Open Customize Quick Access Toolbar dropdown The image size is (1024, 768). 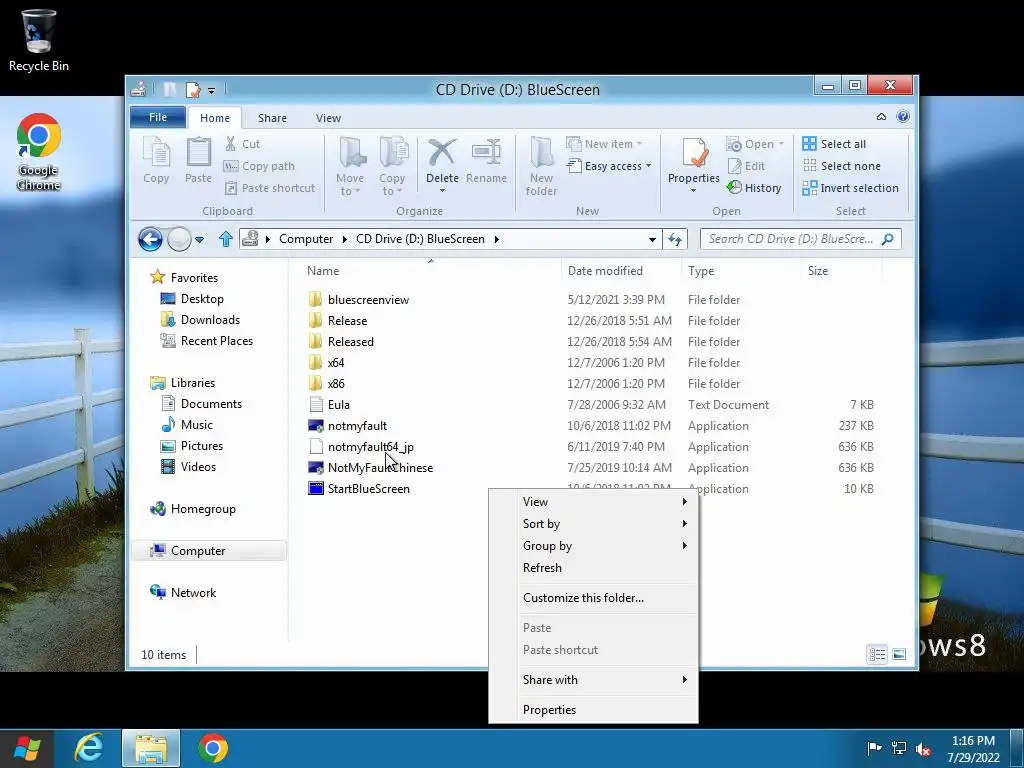tap(212, 90)
